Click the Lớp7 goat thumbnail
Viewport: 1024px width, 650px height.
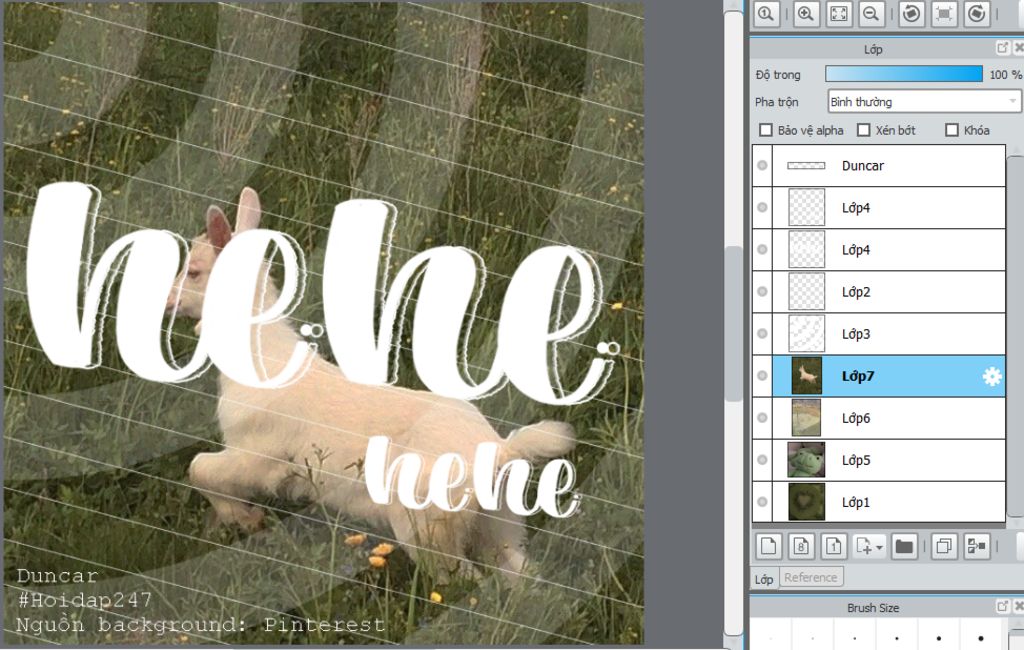(x=807, y=376)
